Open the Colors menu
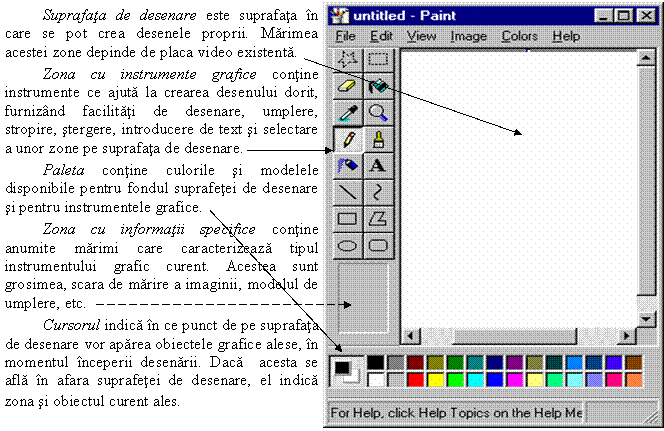664x431 pixels. 520,36
